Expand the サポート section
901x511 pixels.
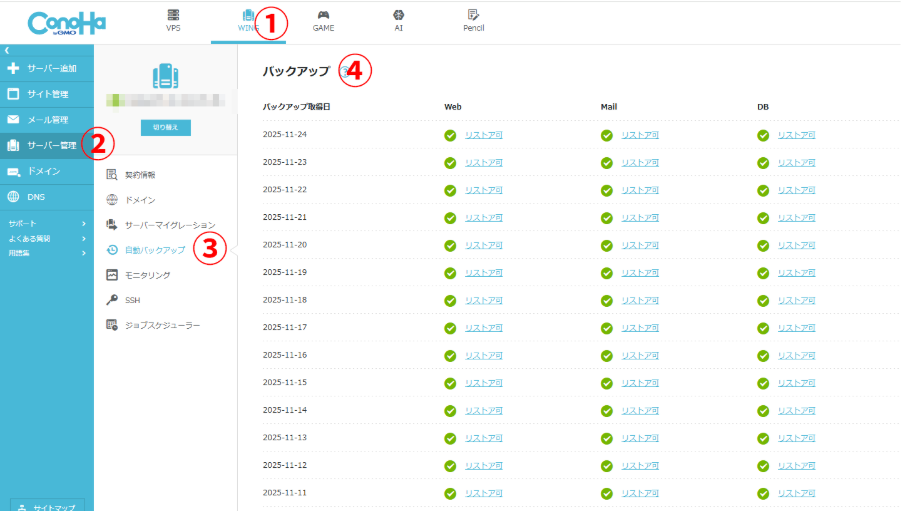[x=46, y=223]
